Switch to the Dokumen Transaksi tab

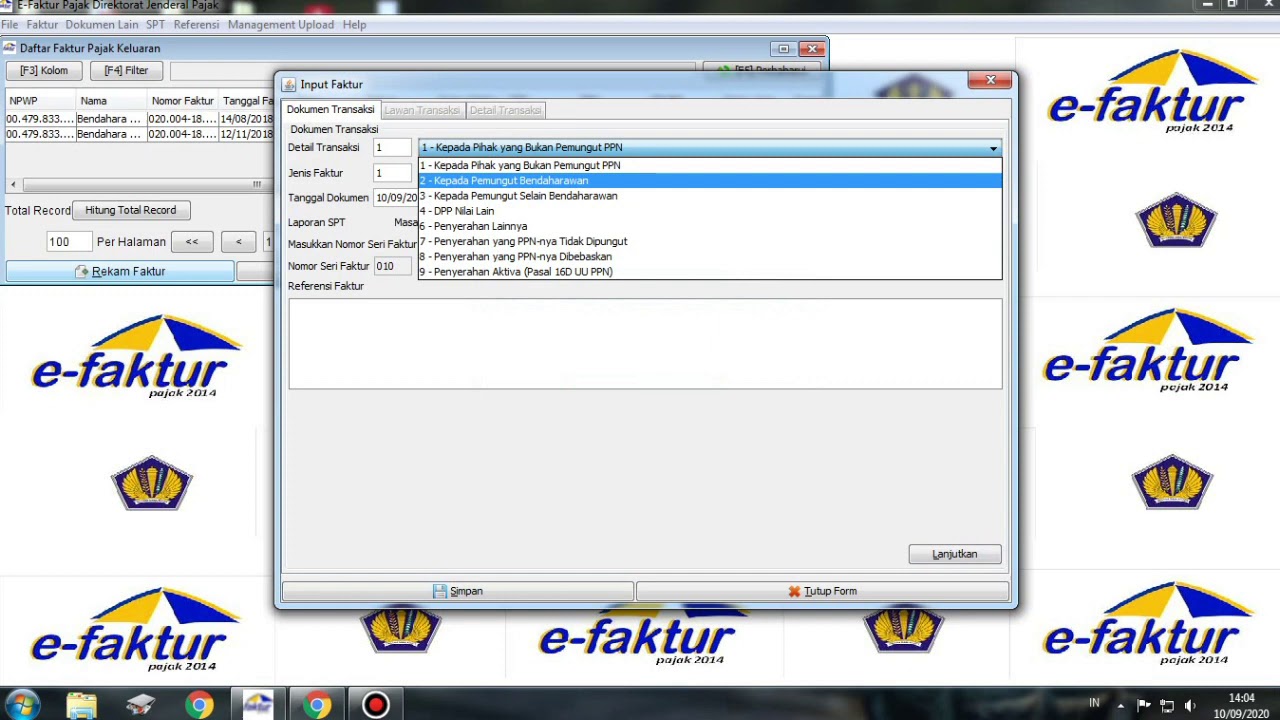coord(330,110)
